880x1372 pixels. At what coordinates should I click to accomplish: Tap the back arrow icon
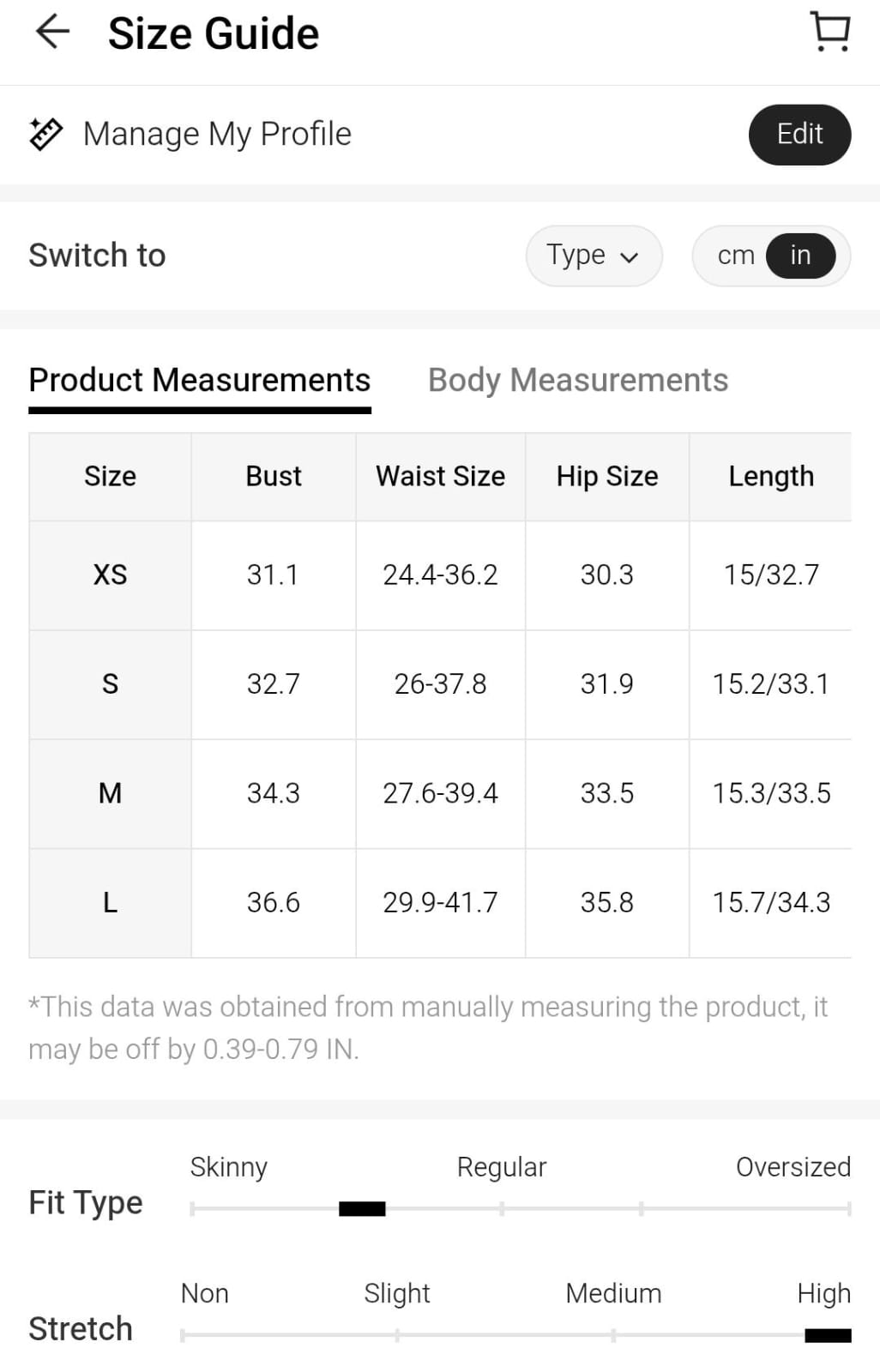pos(52,33)
